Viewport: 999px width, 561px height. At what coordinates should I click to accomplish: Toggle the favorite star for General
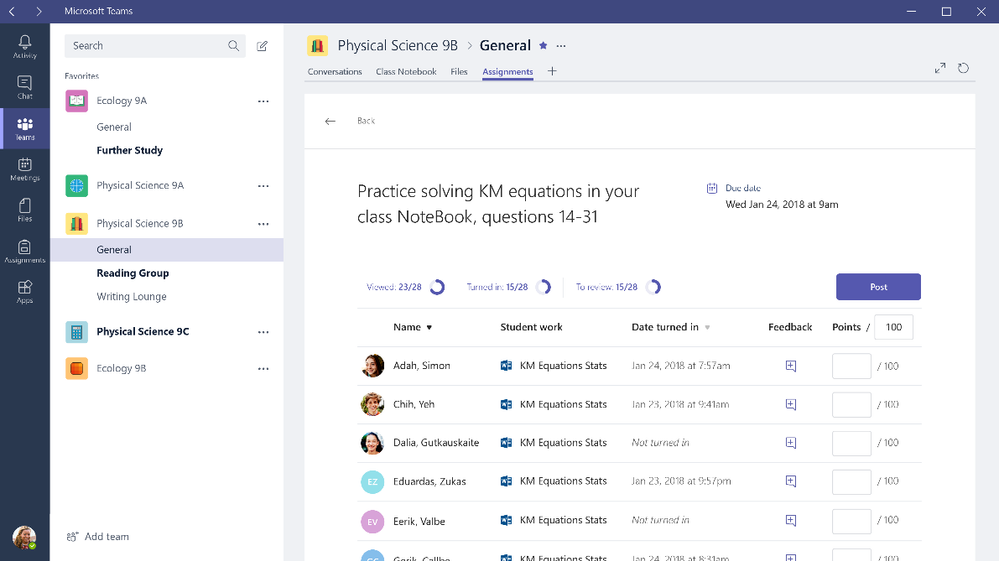coord(543,45)
